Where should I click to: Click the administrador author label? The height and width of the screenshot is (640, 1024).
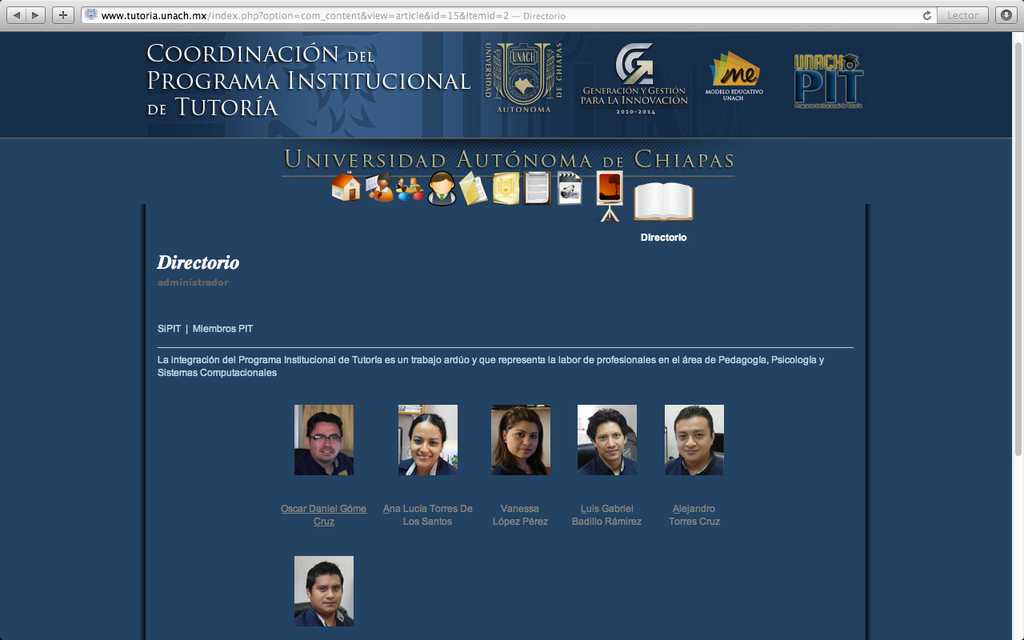[193, 282]
